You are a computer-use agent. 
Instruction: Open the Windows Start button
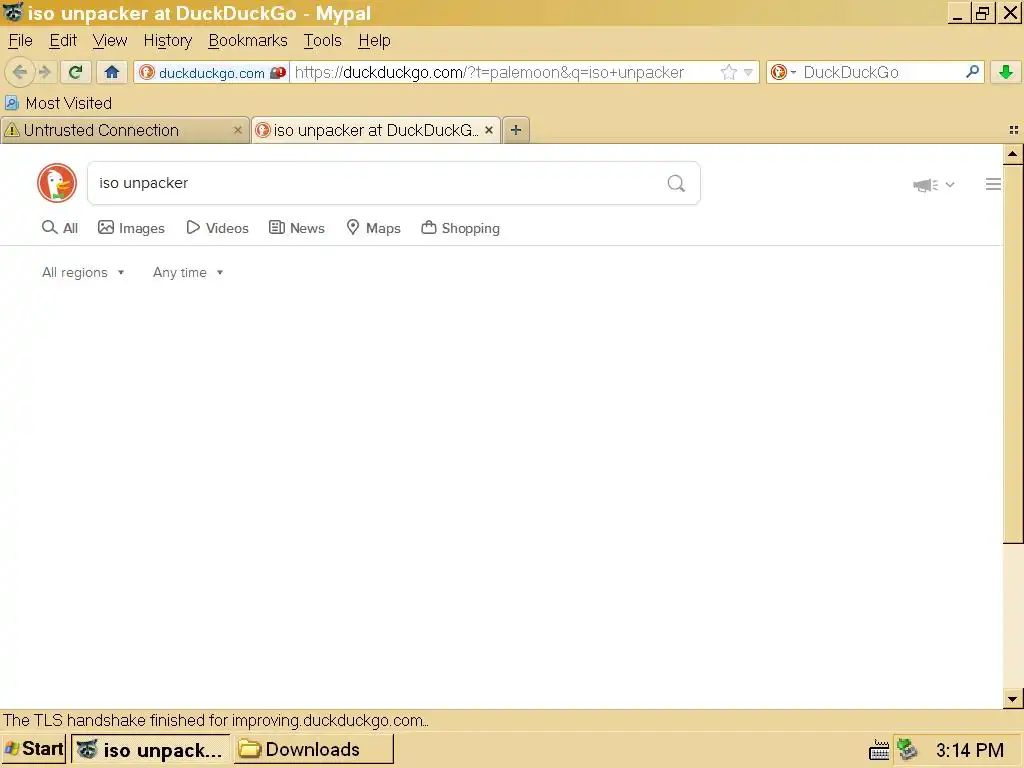point(34,748)
